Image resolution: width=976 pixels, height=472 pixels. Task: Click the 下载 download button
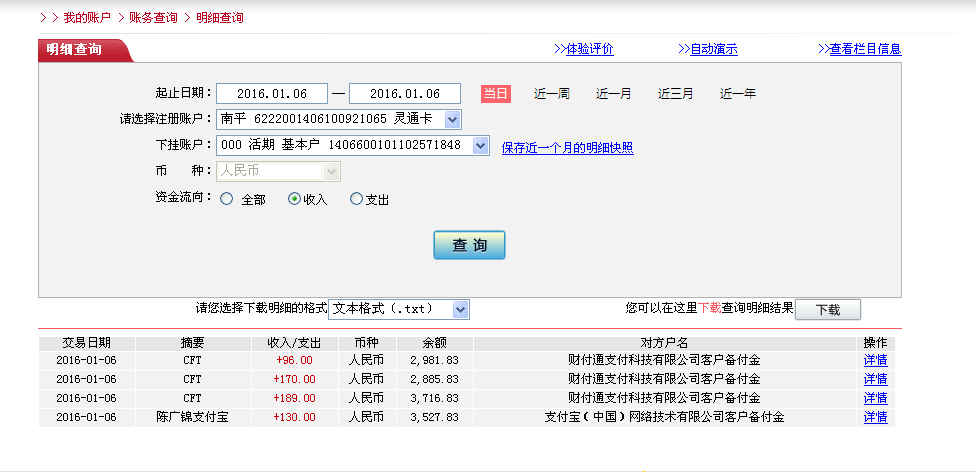point(827,310)
